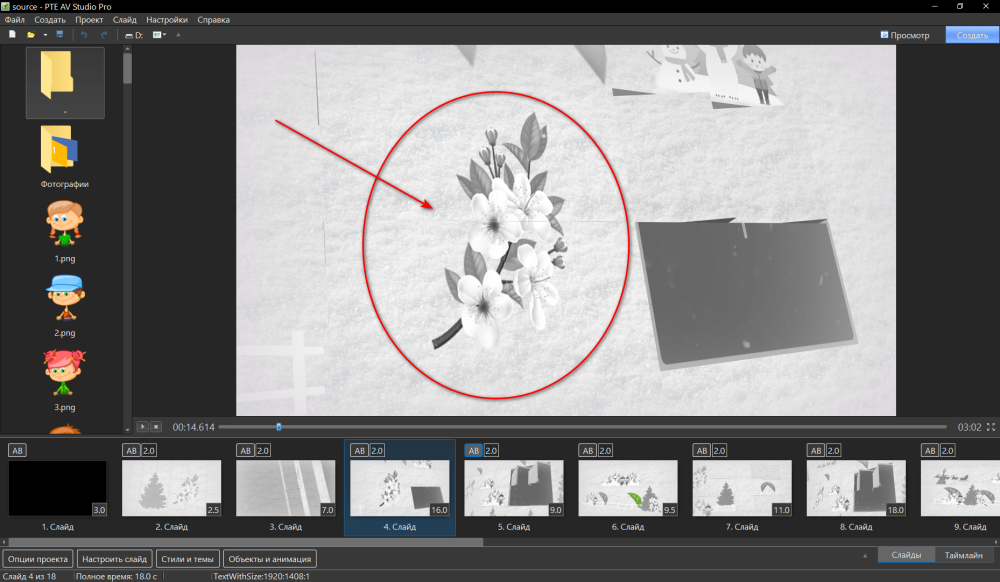Image resolution: width=1000 pixels, height=582 pixels.
Task: Click the New project icon in toolbar
Action: [12, 35]
